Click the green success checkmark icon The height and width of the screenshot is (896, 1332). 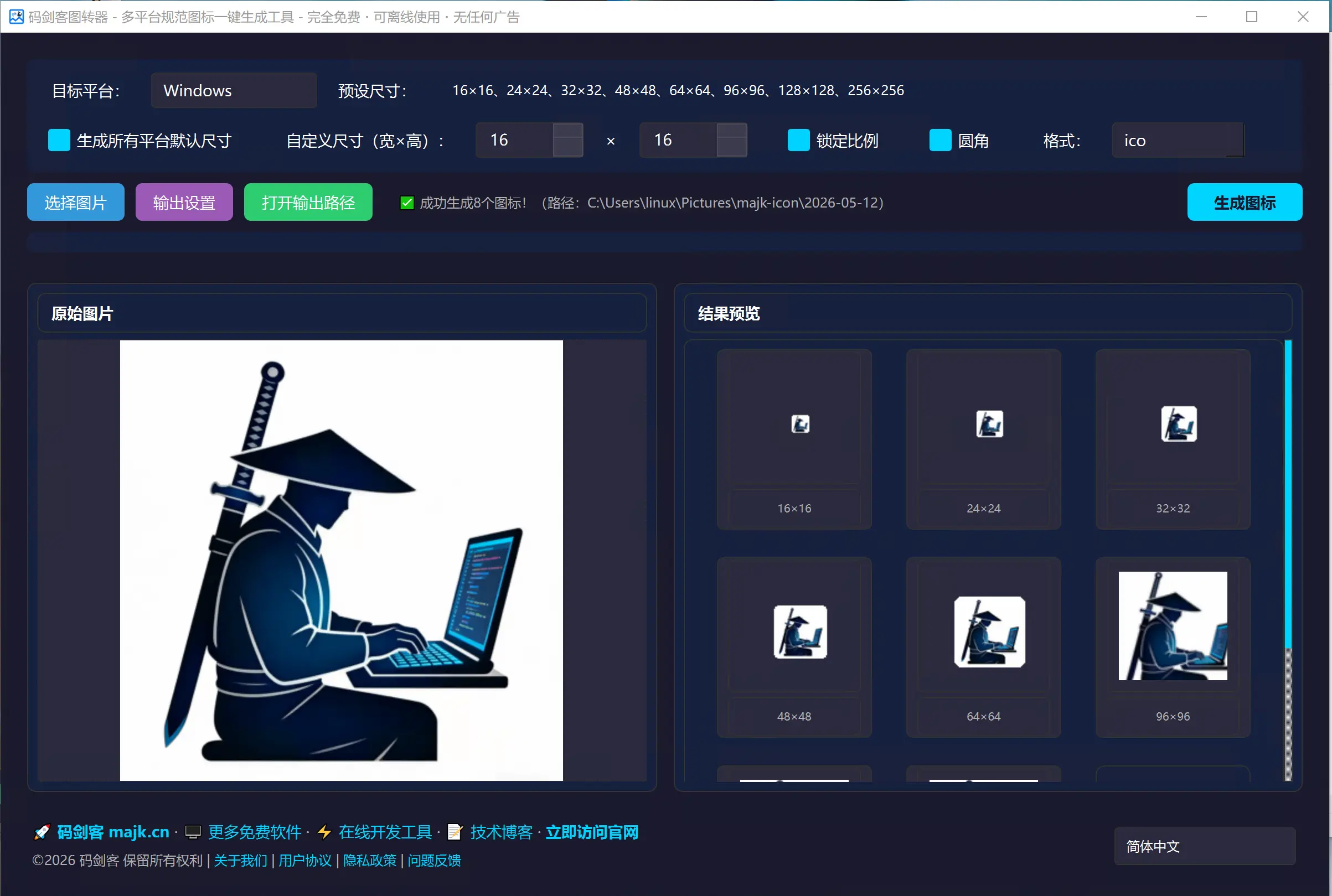click(406, 203)
